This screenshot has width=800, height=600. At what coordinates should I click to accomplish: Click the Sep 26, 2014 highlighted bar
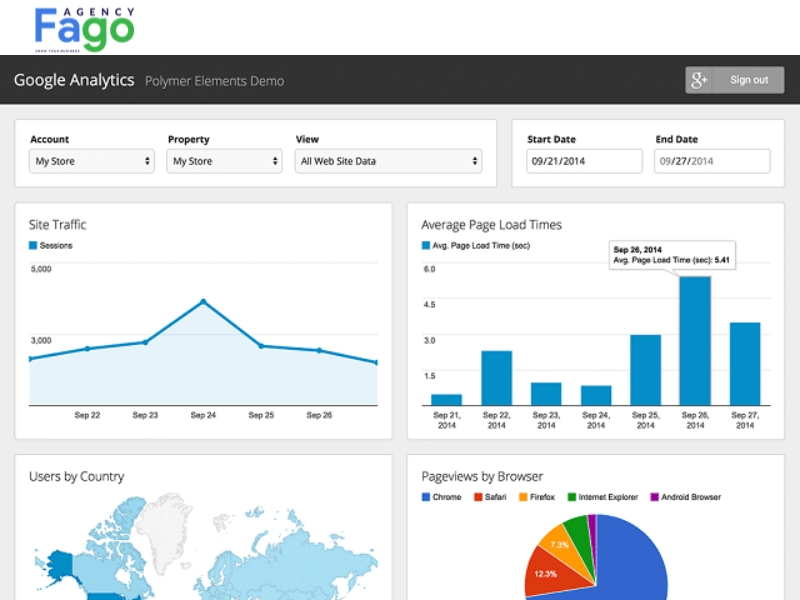pos(695,341)
